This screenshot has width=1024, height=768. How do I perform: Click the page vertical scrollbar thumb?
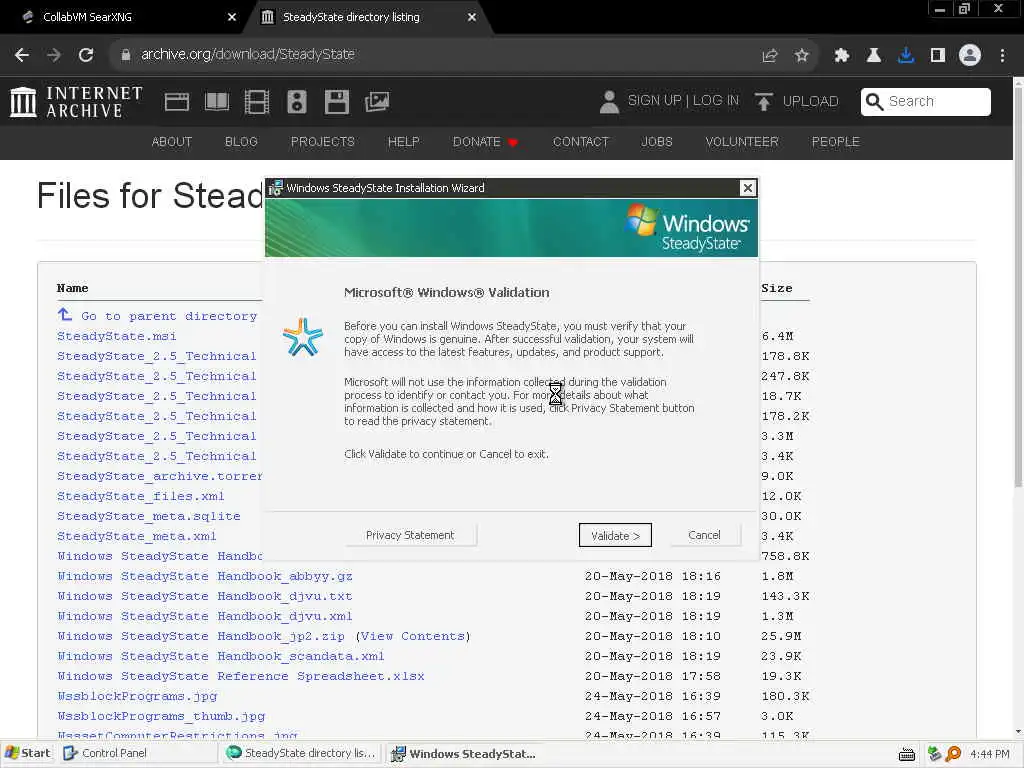point(1018,285)
